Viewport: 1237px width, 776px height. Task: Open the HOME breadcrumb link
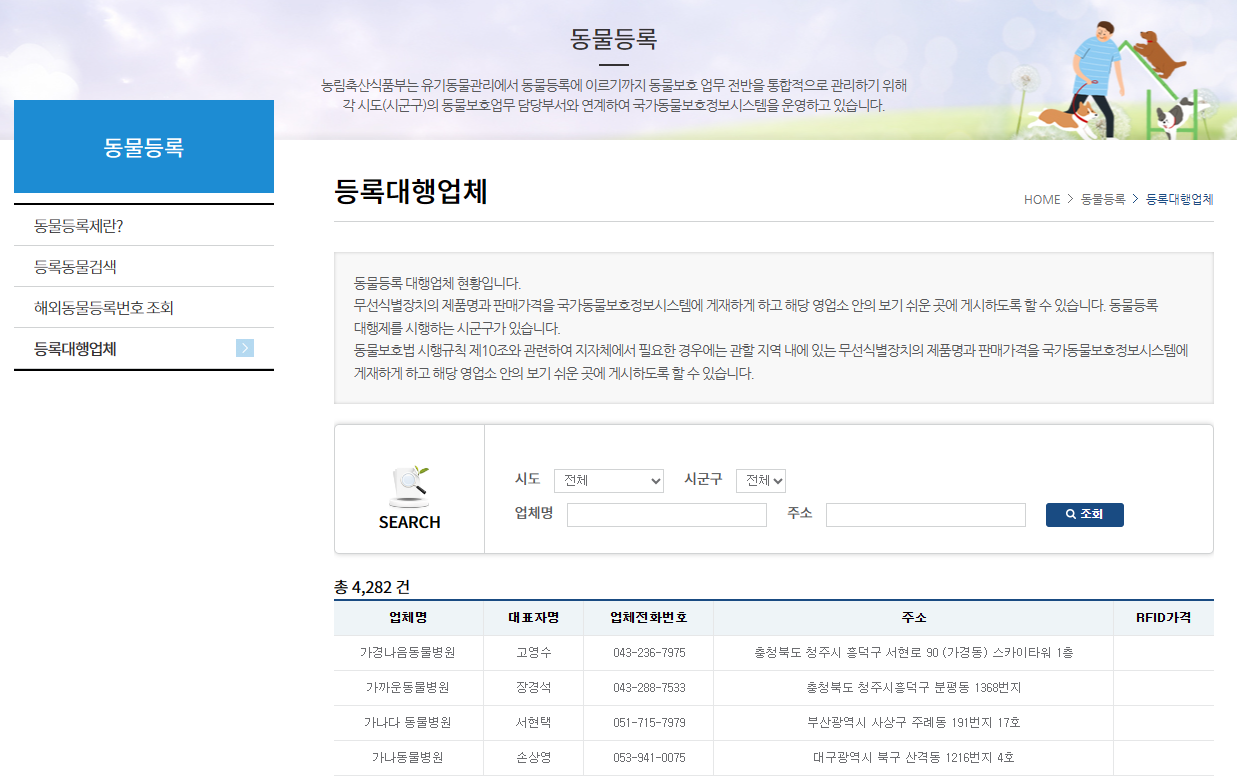click(1042, 199)
